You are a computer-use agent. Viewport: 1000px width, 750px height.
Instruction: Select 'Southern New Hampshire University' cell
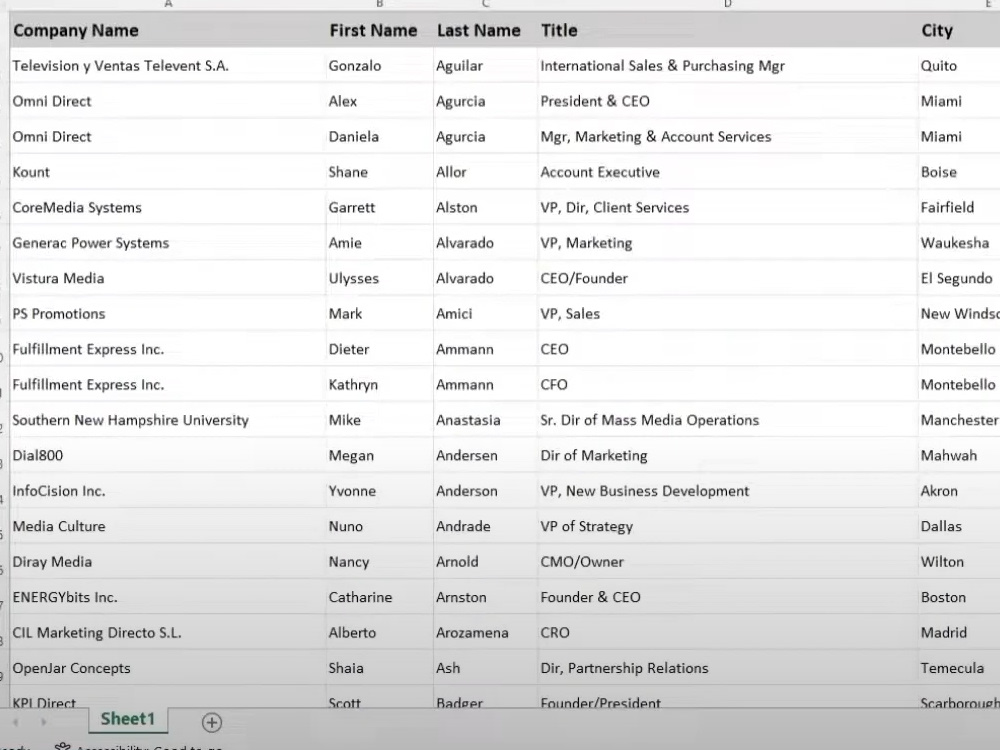pos(167,420)
